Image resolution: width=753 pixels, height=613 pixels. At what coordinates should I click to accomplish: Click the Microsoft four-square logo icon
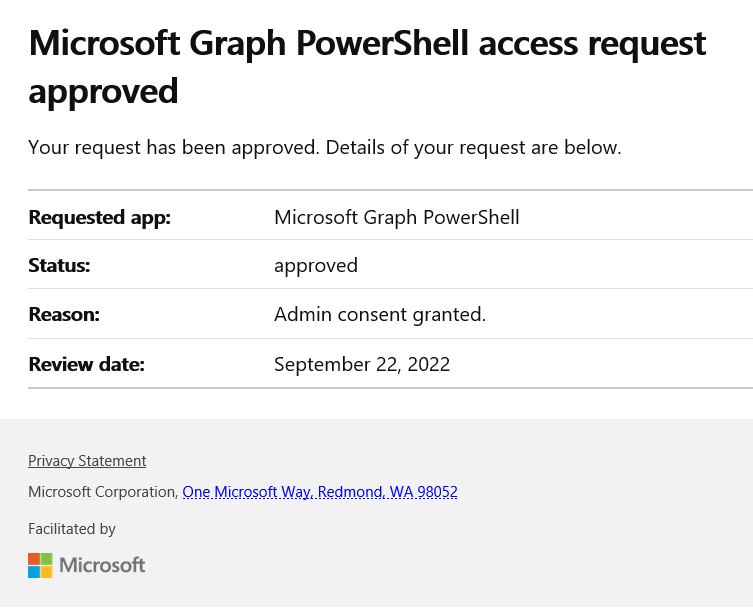pos(40,565)
